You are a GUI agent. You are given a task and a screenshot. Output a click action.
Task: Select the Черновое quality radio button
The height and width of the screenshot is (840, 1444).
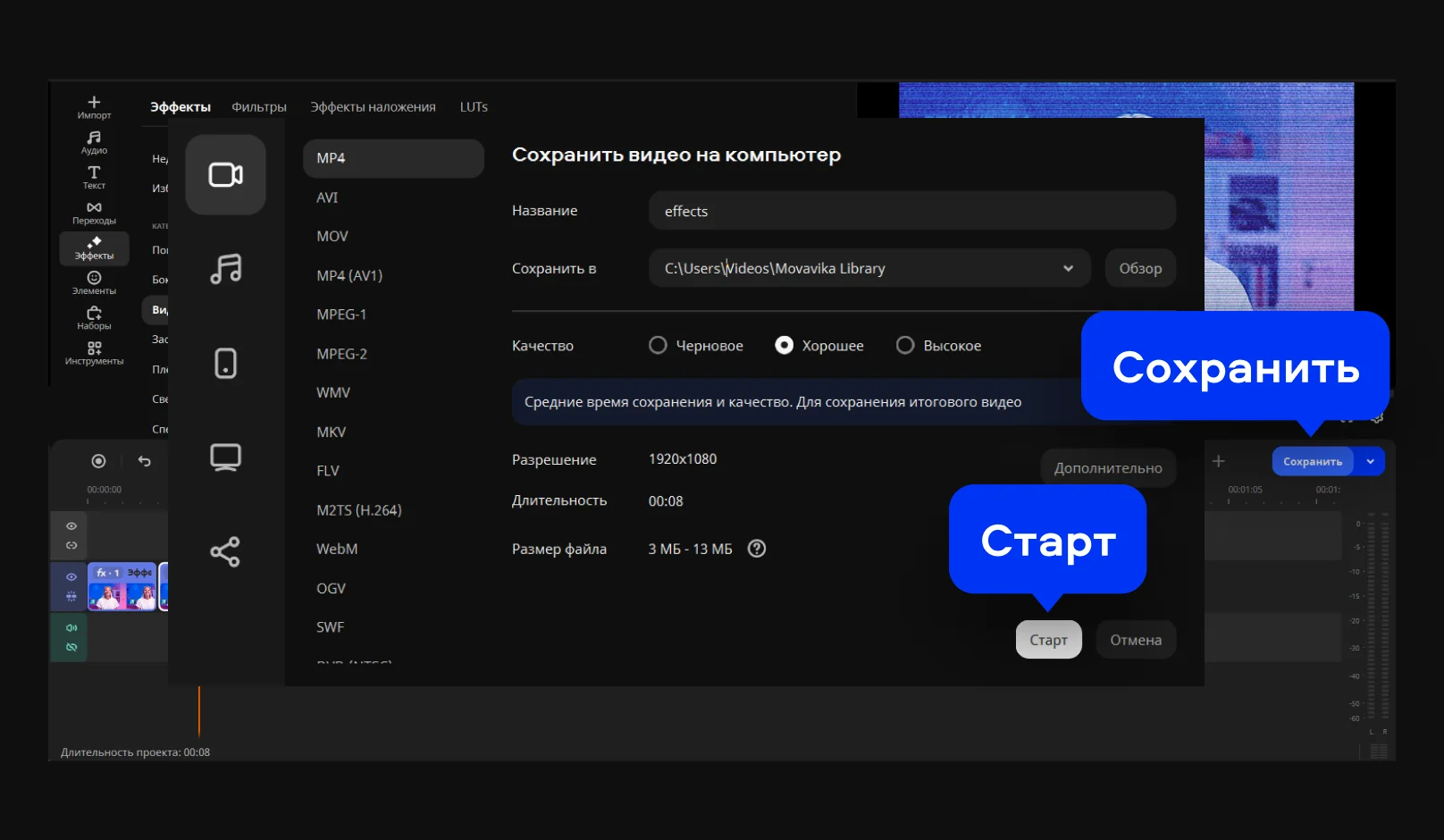658,345
